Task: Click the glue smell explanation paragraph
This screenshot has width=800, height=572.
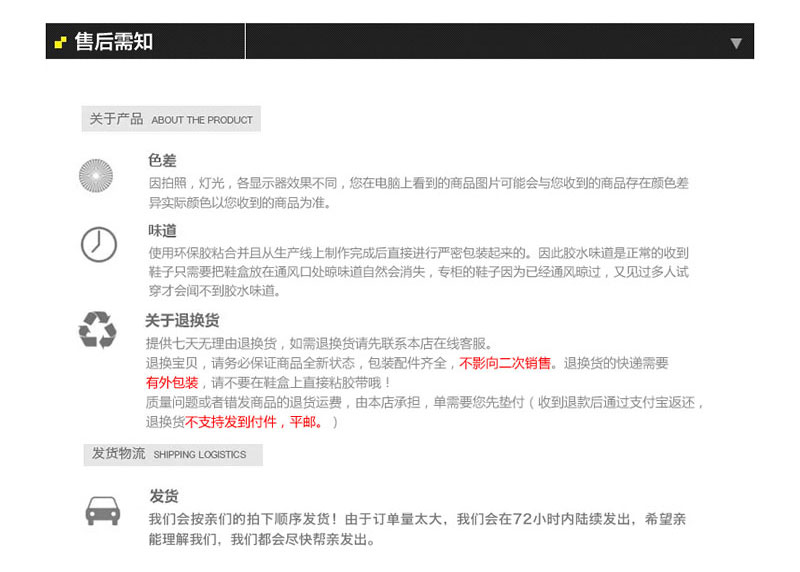Action: [418, 272]
